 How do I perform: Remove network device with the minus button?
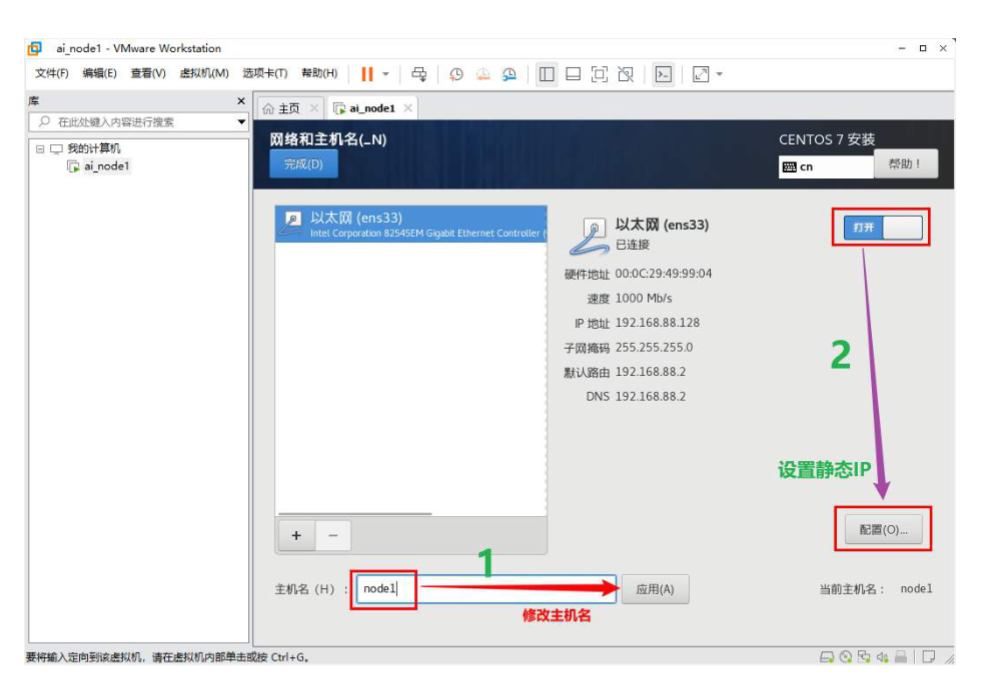(333, 536)
